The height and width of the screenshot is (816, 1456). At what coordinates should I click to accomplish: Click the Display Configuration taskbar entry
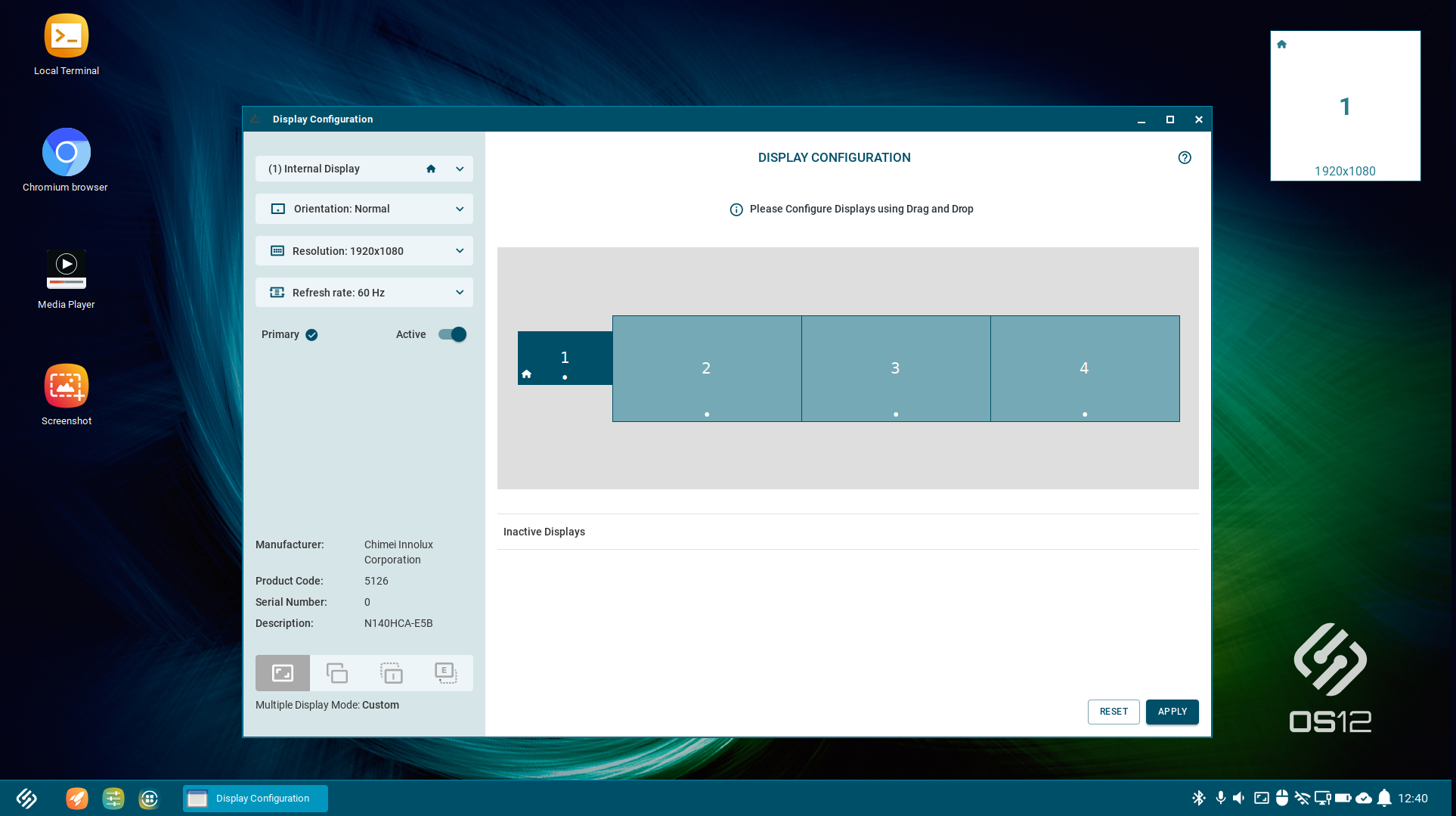(254, 798)
